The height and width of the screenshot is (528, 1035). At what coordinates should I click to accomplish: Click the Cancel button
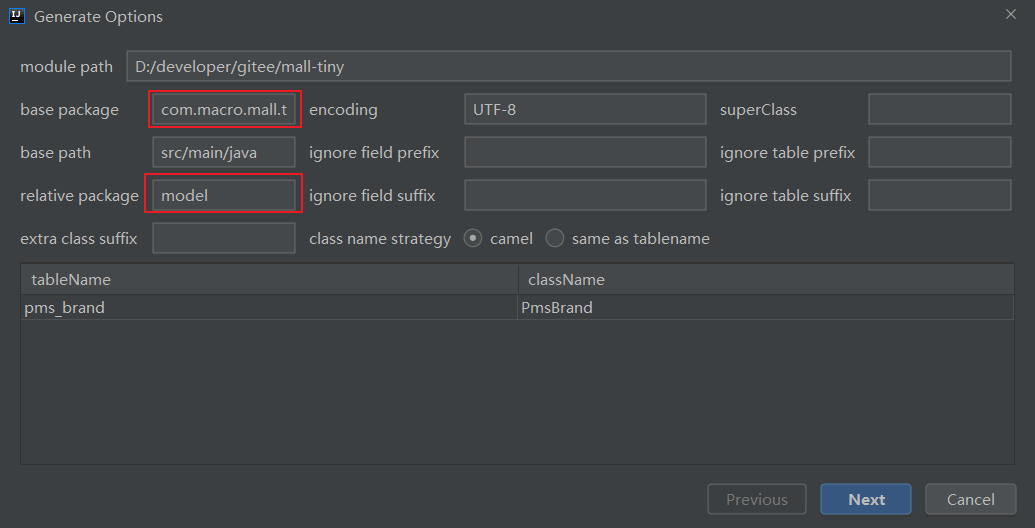click(x=970, y=499)
